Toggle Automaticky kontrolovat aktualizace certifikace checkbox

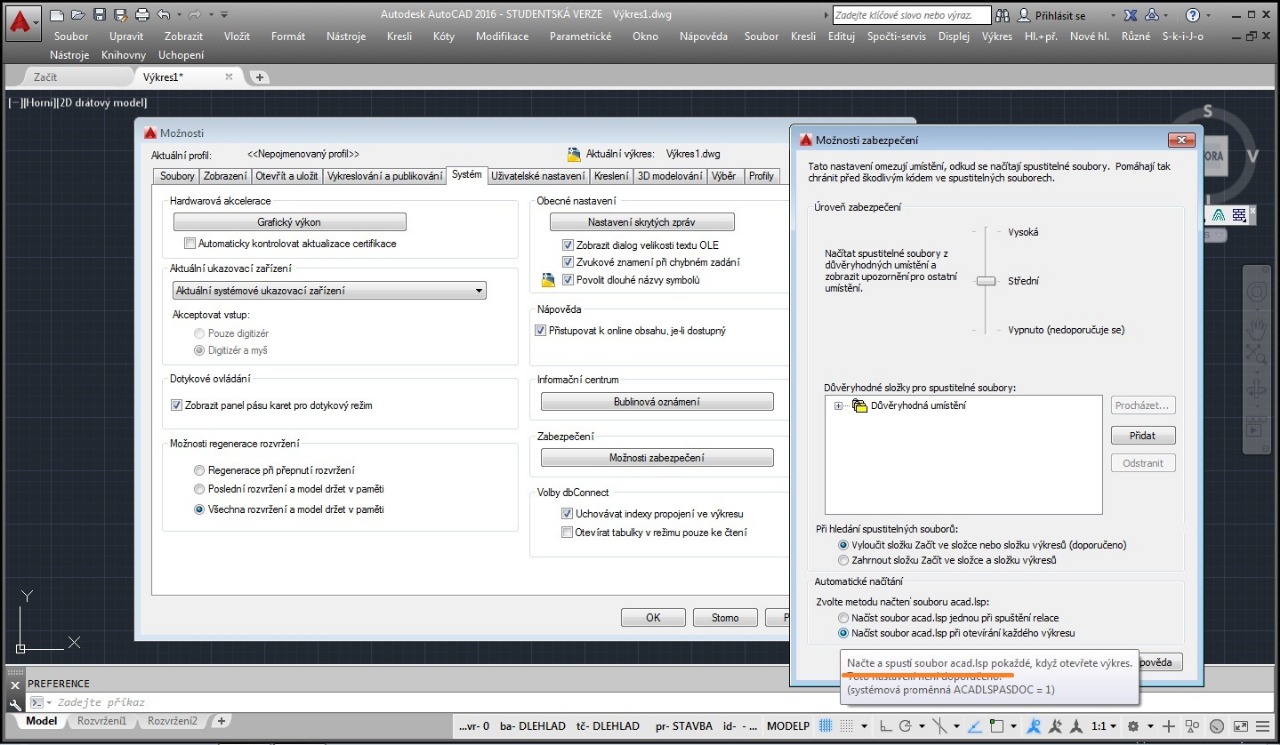coord(190,243)
